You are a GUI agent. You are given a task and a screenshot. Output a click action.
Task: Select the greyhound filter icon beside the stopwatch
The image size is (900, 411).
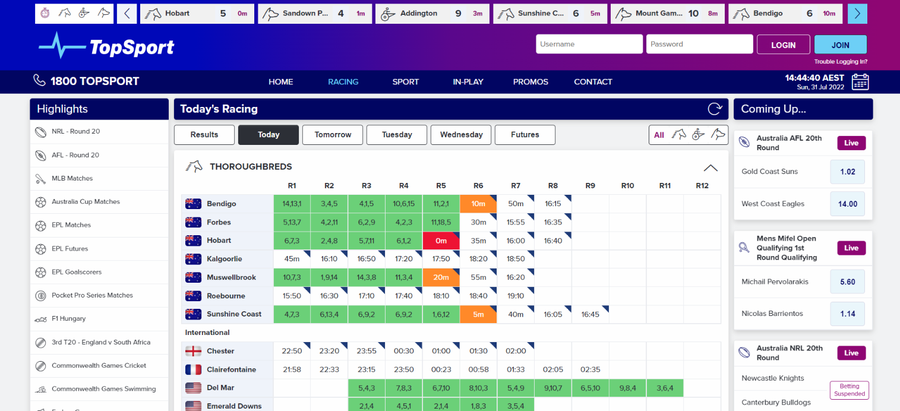pyautogui.click(x=103, y=13)
